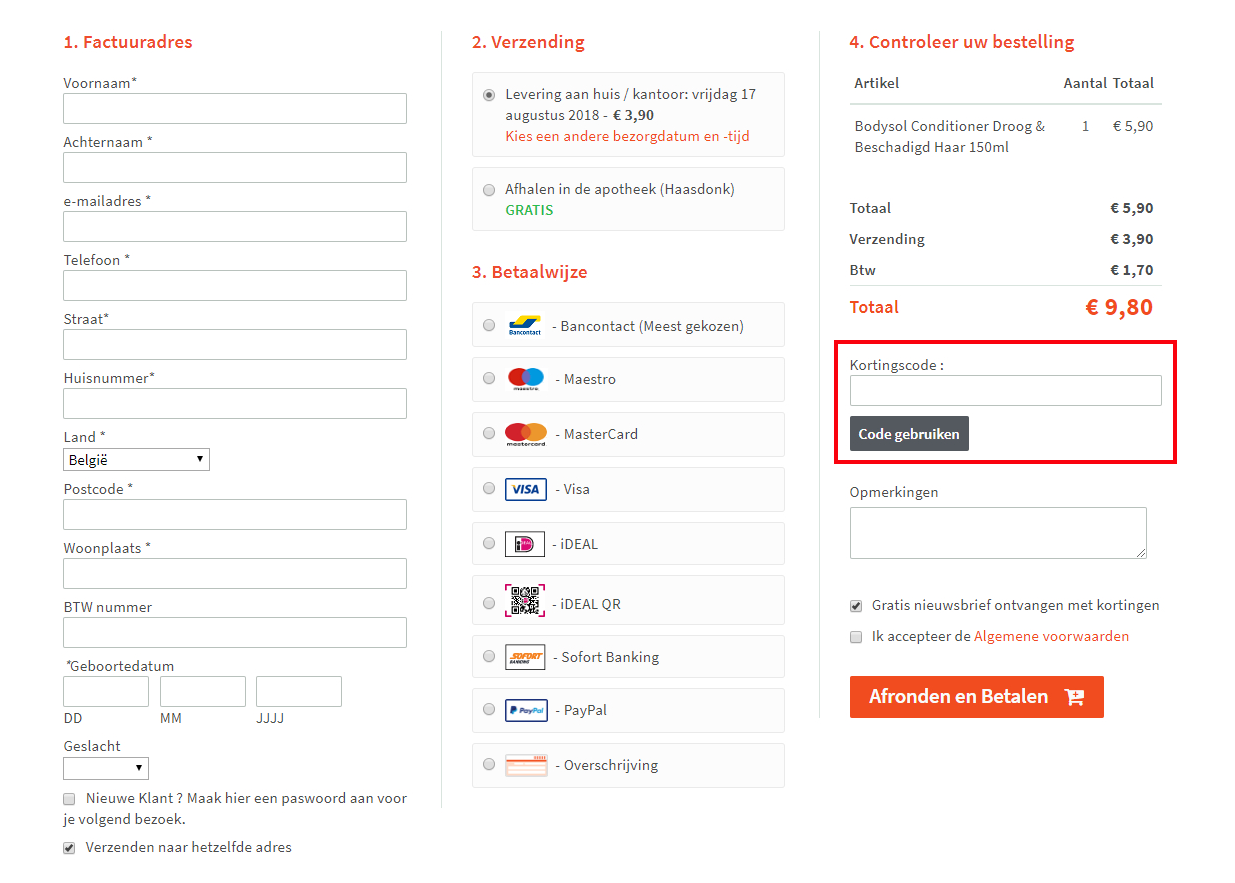Accept the Algemene voorwaarden checkbox
1235x883 pixels.
(856, 637)
